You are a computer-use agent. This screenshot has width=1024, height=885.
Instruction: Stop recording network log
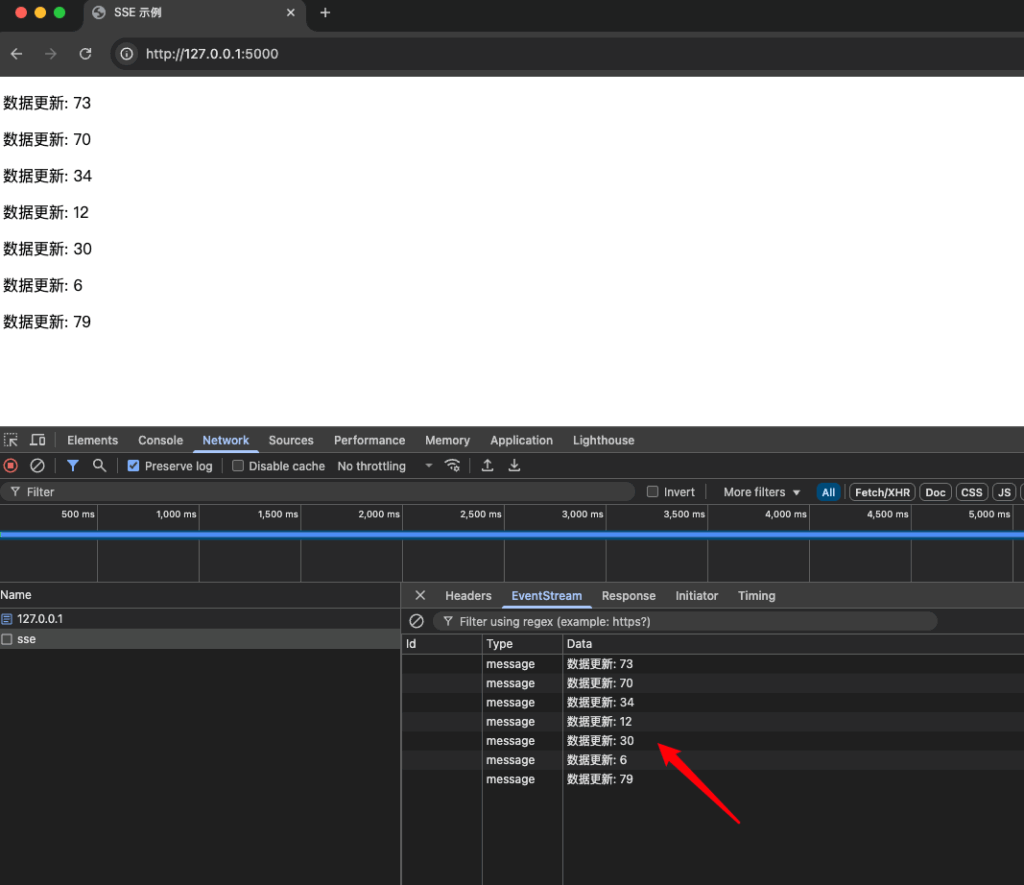coord(10,466)
